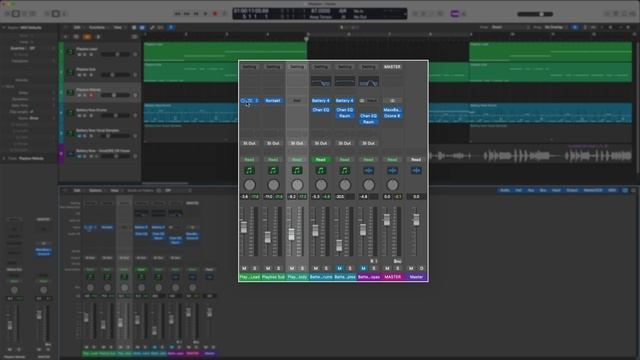Open Batte..ples St Out output slot, magnified mixer
This screenshot has height=360, width=640.
(x=344, y=143)
